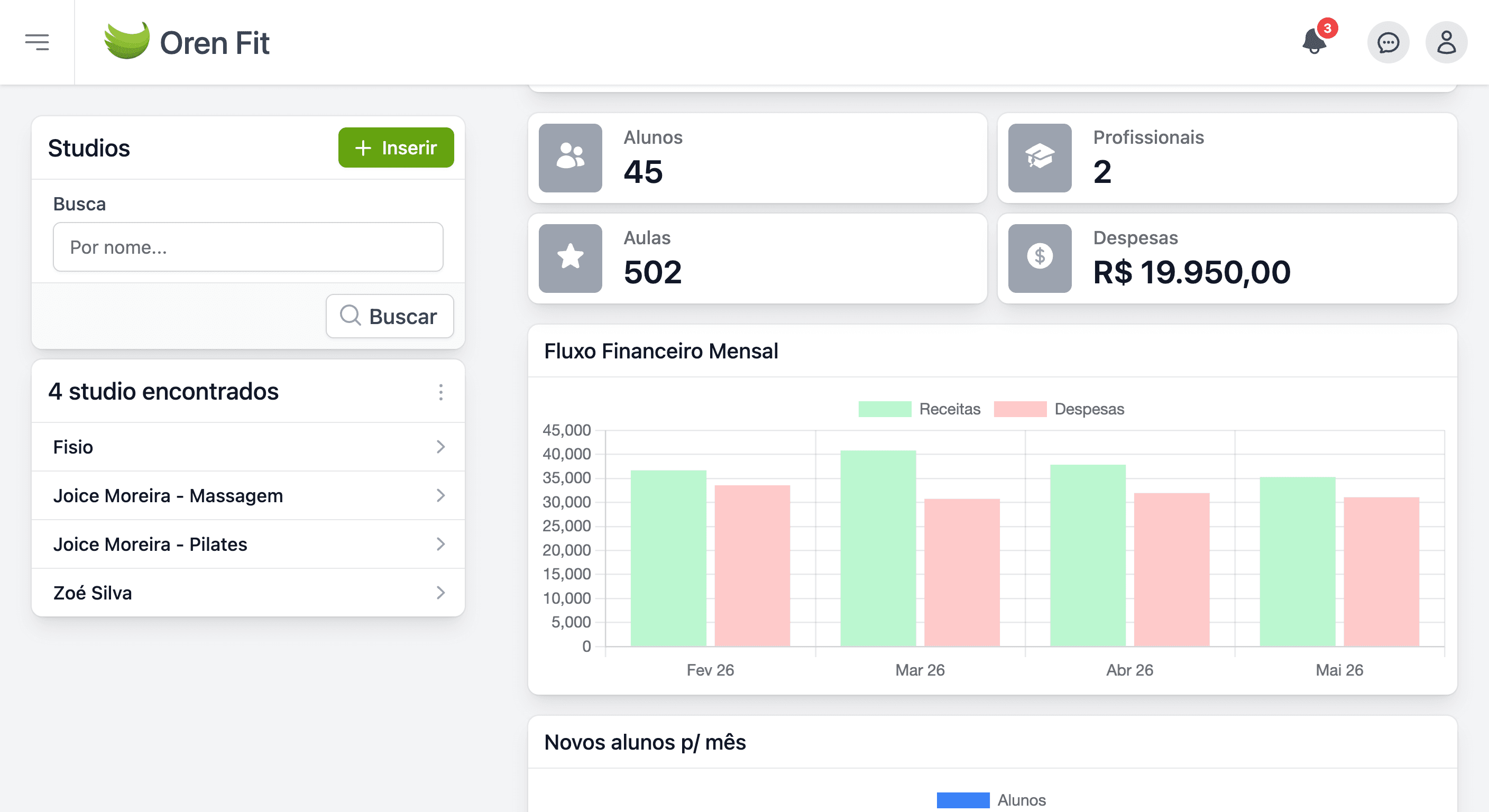The height and width of the screenshot is (812, 1489).
Task: Click the Abr 26 green Receitas bar
Action: pyautogui.click(x=1088, y=555)
